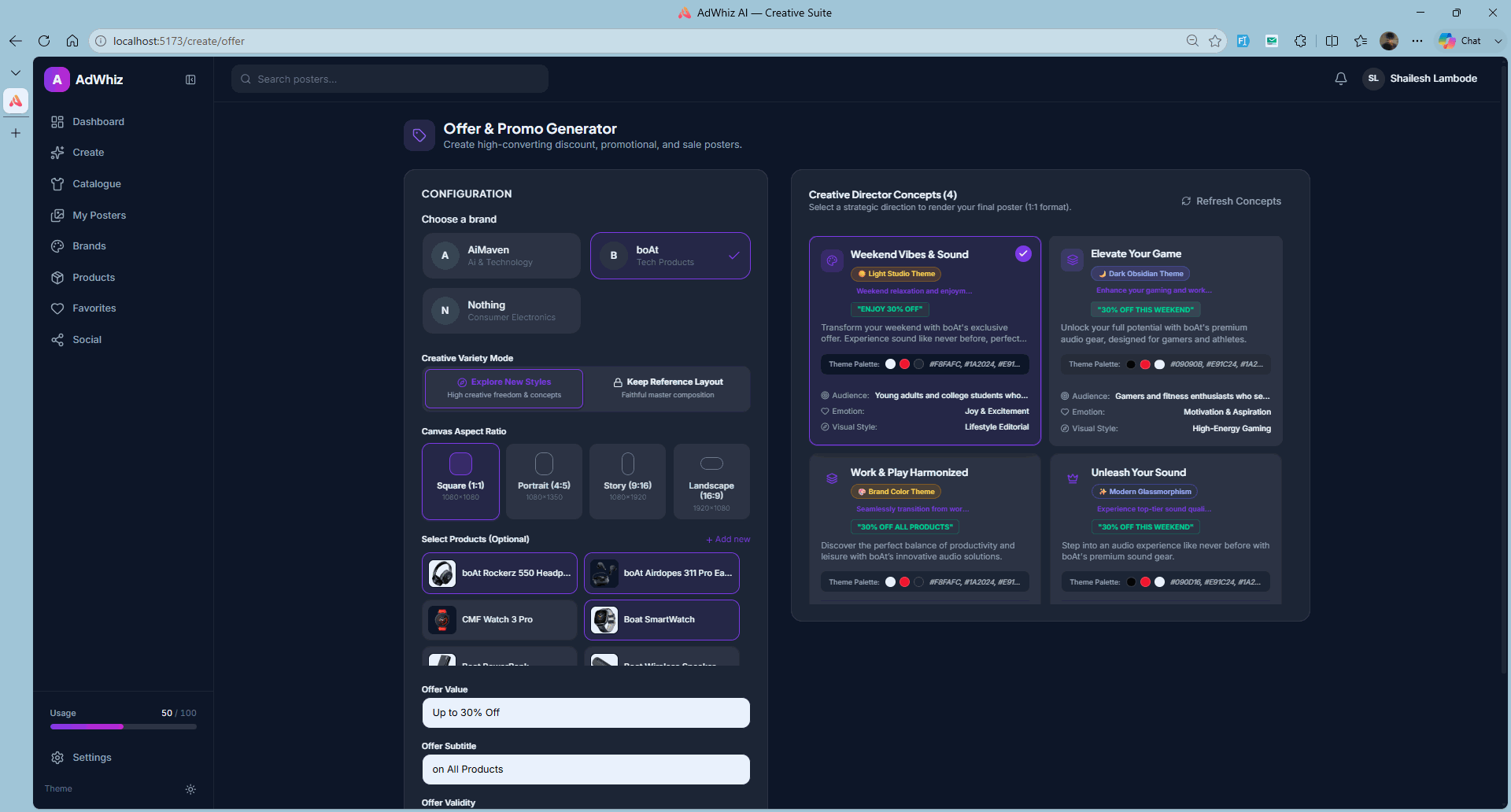The height and width of the screenshot is (812, 1511).
Task: Click the Usage progress bar
Action: point(124,727)
